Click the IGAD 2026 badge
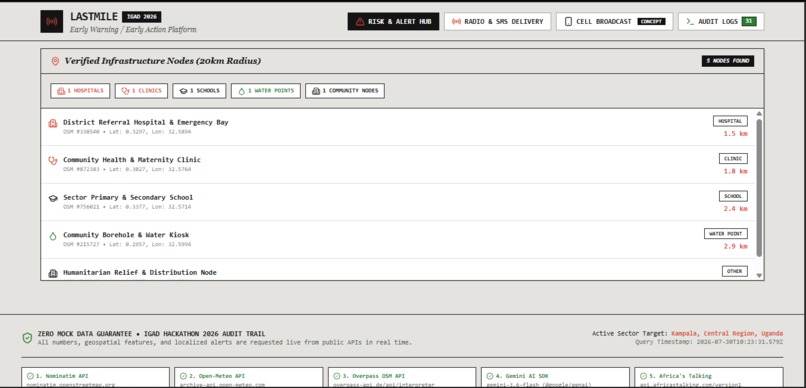This screenshot has width=806, height=388. coord(141,17)
